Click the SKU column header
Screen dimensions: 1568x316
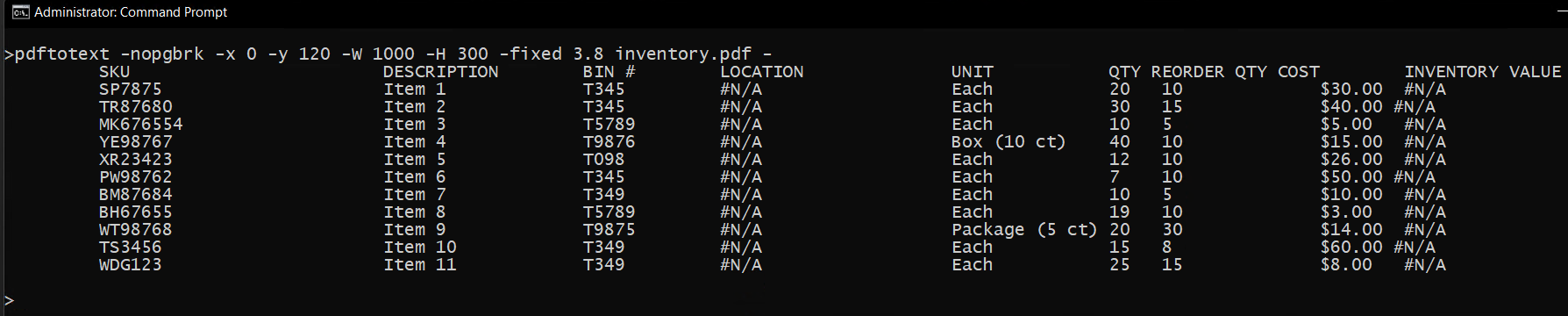click(115, 72)
